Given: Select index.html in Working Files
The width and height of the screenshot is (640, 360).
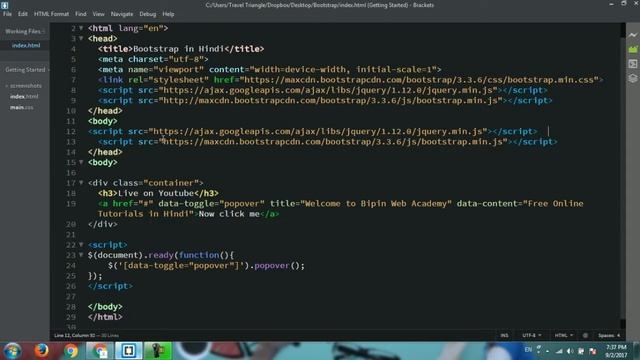Looking at the screenshot, I should click(x=25, y=45).
